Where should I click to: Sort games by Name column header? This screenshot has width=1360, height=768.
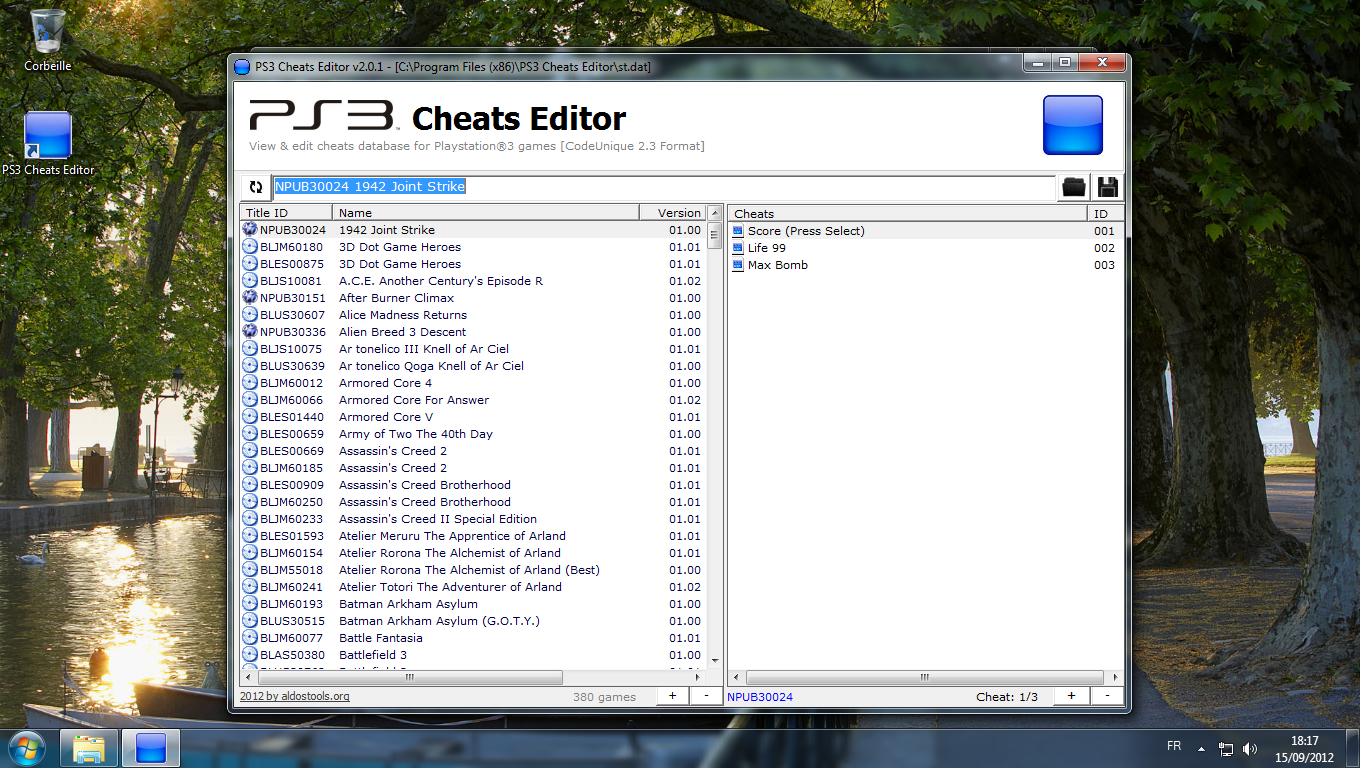486,213
